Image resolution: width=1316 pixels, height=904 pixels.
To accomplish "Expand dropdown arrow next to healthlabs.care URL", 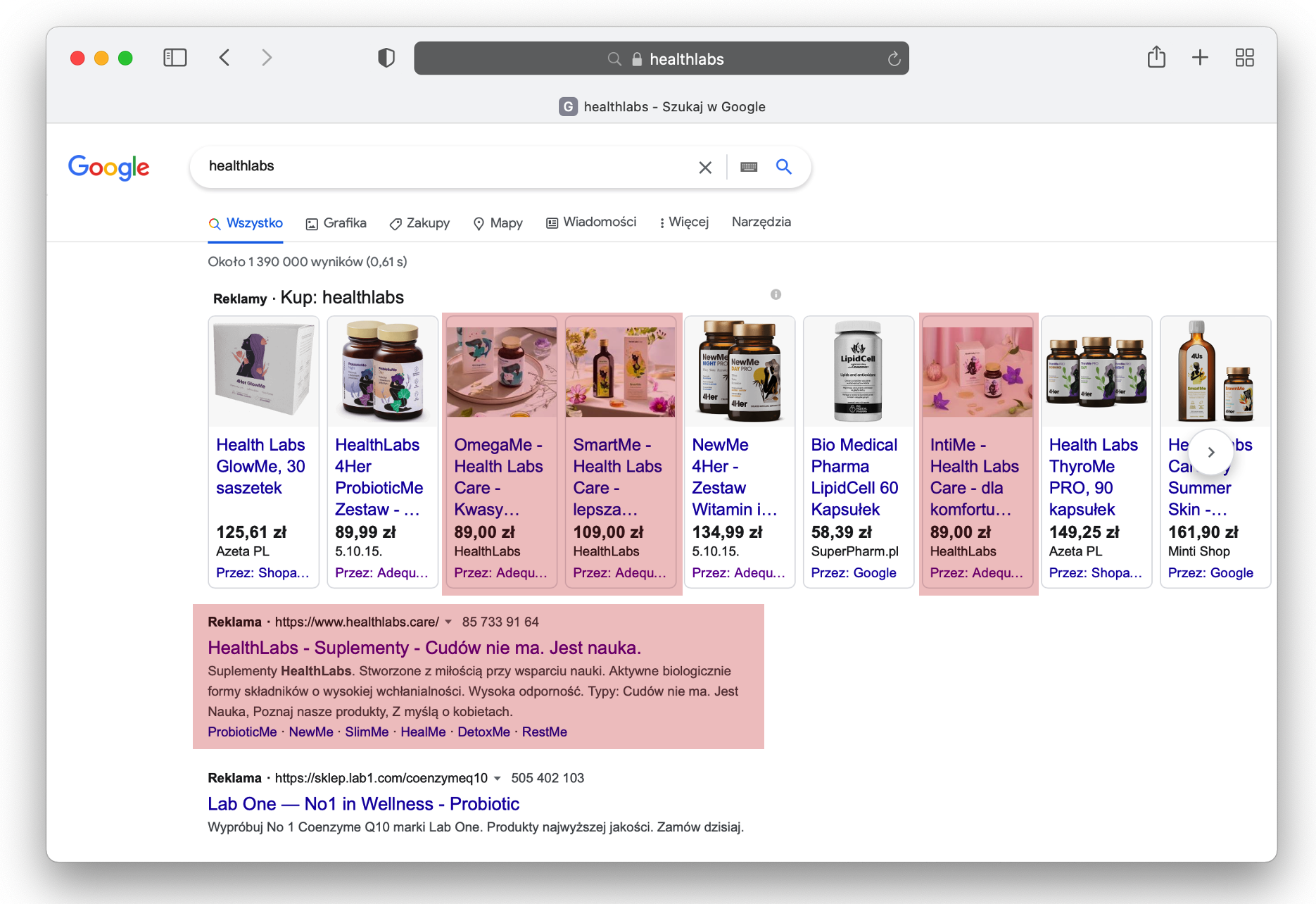I will point(448,622).
